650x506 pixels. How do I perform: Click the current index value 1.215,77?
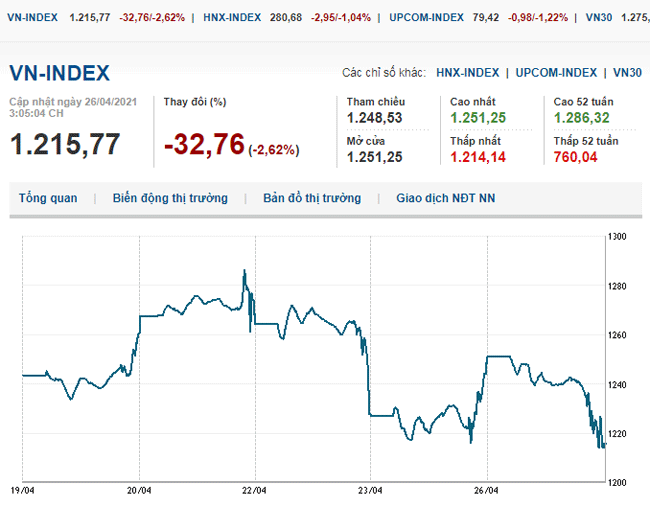click(x=65, y=144)
